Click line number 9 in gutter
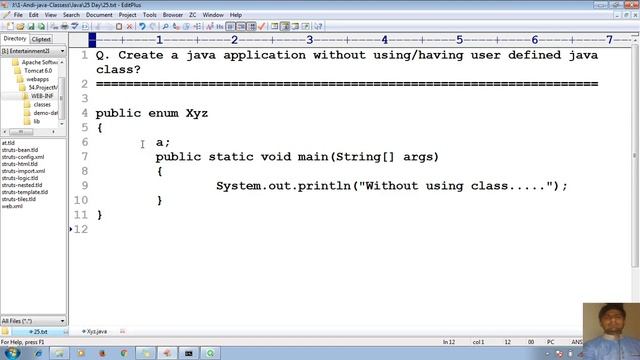The height and width of the screenshot is (360, 640). [84, 186]
